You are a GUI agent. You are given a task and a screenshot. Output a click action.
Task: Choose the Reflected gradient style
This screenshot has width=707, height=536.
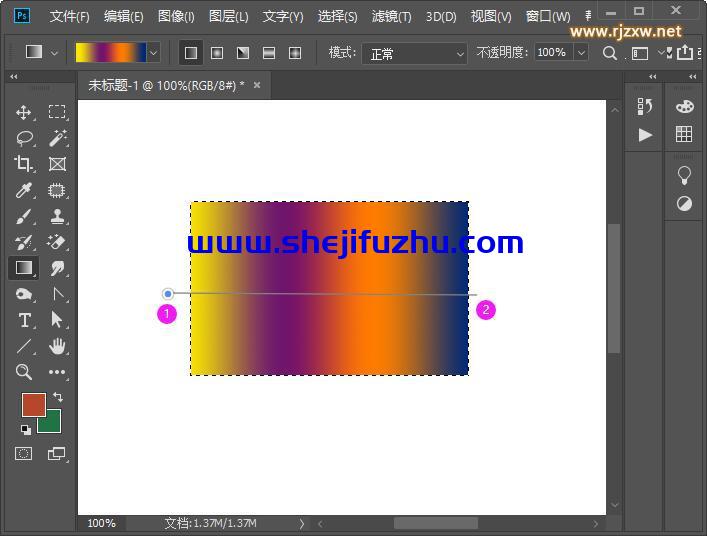(269, 53)
